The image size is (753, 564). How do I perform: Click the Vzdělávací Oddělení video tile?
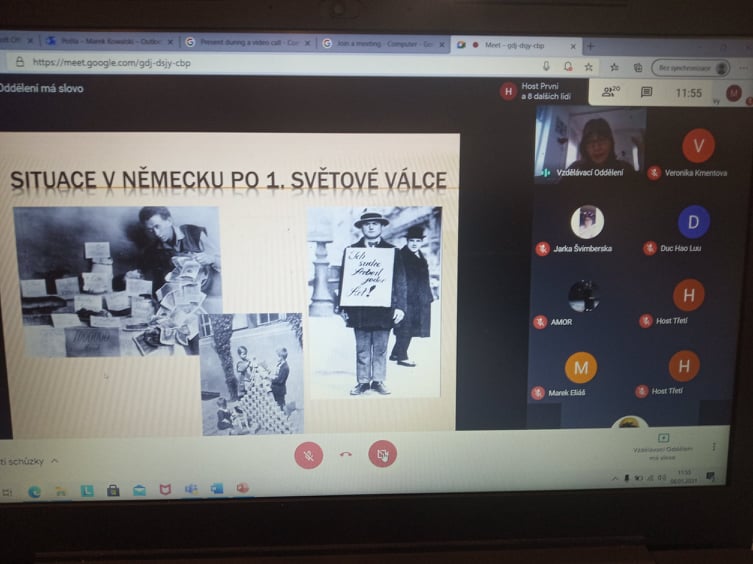(x=591, y=144)
